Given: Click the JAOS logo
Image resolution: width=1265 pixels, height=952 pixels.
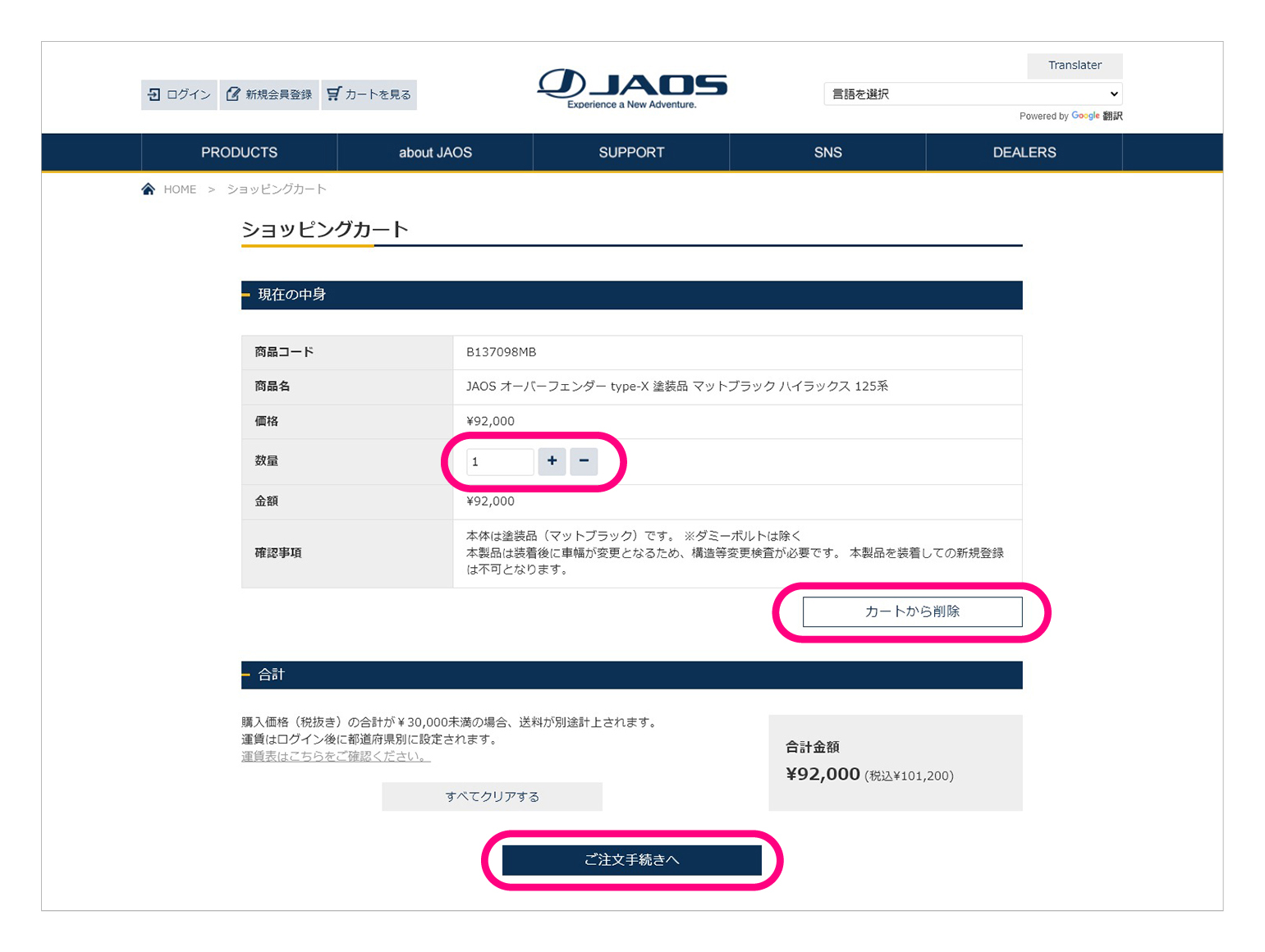Looking at the screenshot, I should click(632, 89).
